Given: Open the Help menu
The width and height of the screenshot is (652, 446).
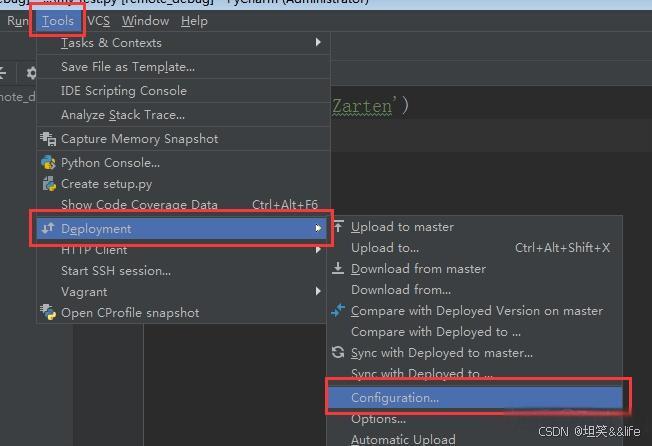Looking at the screenshot, I should pos(194,21).
